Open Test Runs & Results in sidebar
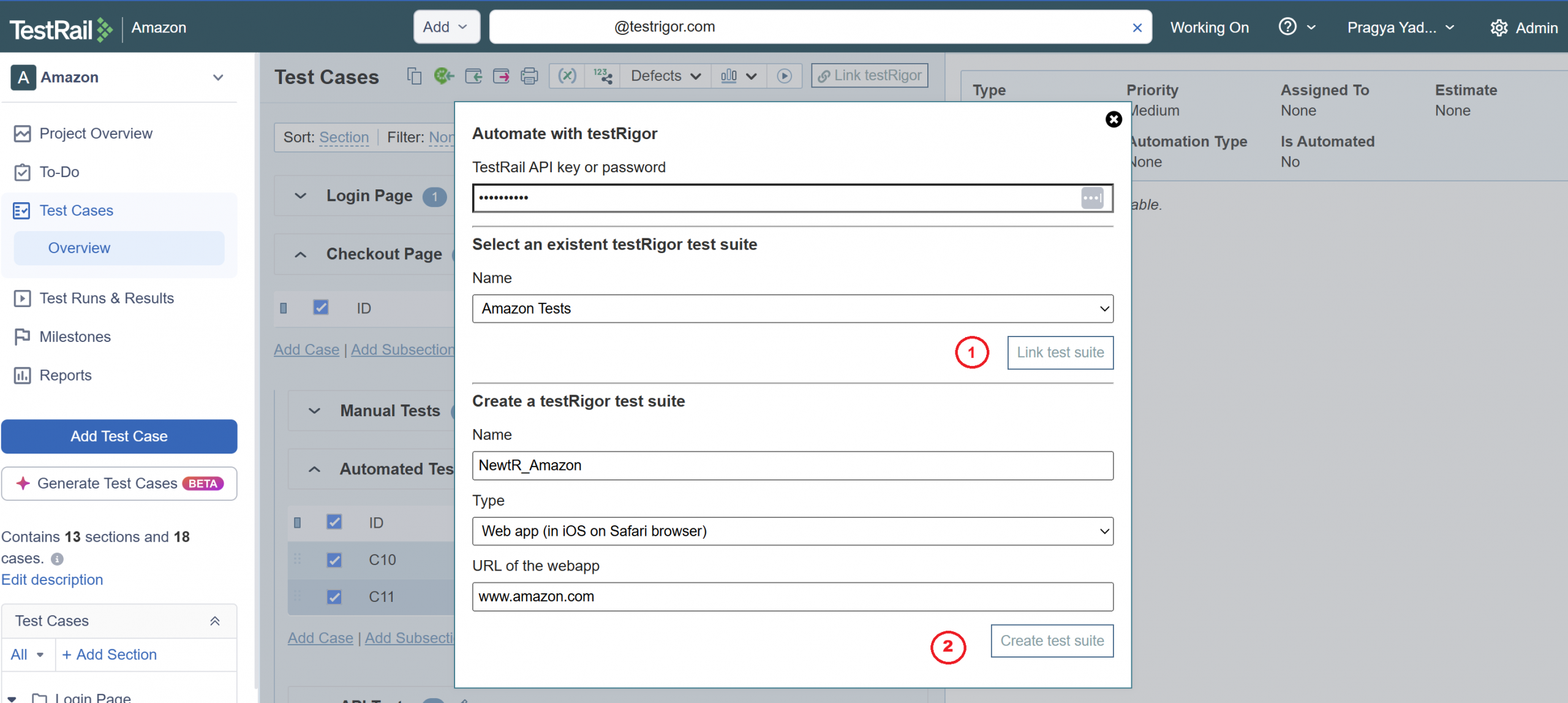Image resolution: width=1568 pixels, height=703 pixels. (107, 298)
